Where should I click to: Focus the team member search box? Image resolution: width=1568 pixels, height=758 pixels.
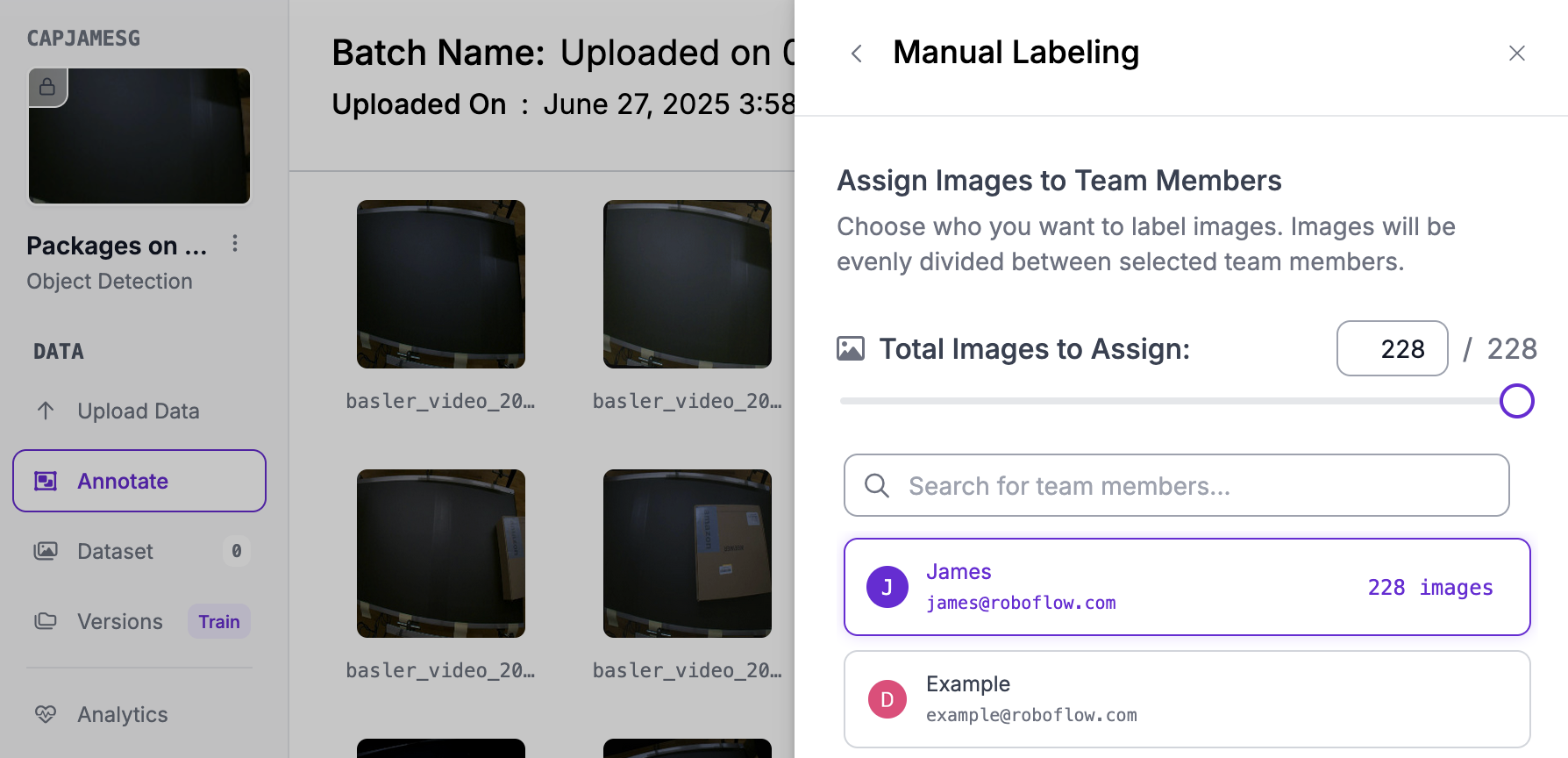click(1193, 485)
